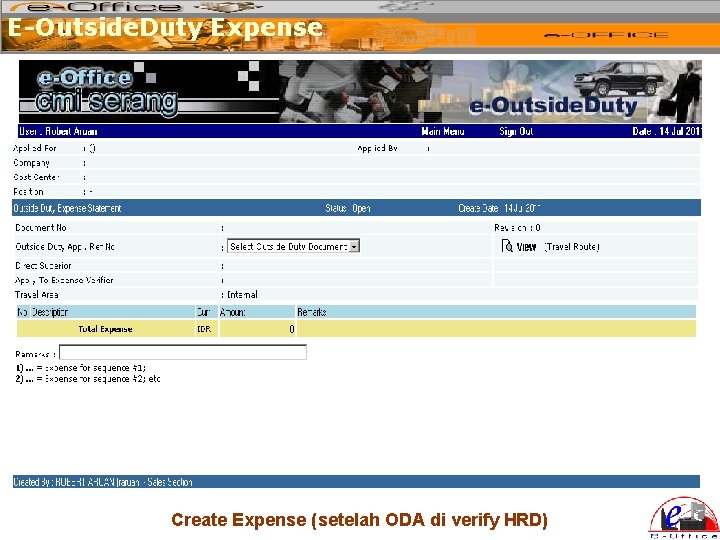Image resolution: width=720 pixels, height=540 pixels.
Task: Click the 'Outside Duty Expense Statement' heading
Action: point(67,208)
